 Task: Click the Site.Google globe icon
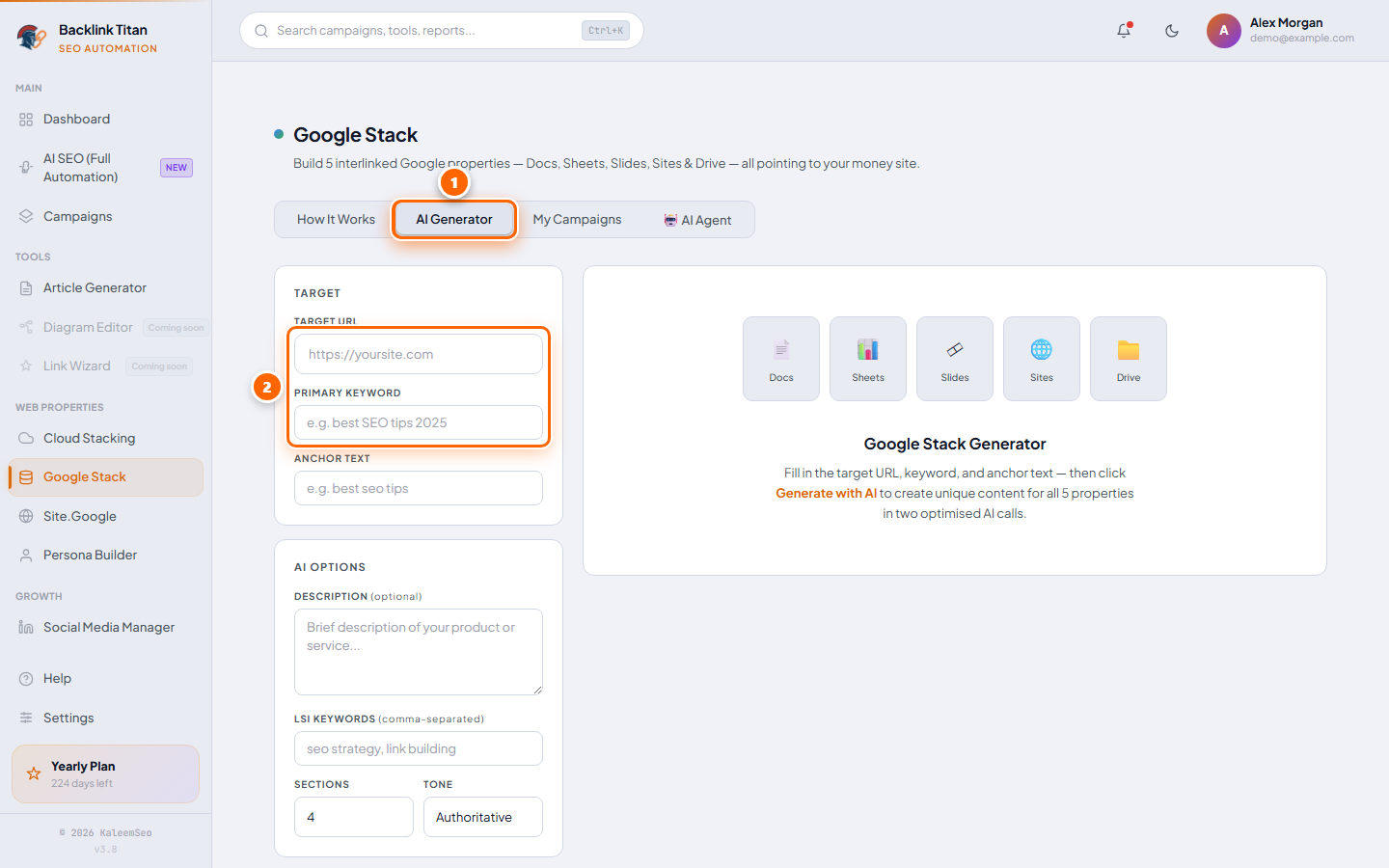point(26,516)
